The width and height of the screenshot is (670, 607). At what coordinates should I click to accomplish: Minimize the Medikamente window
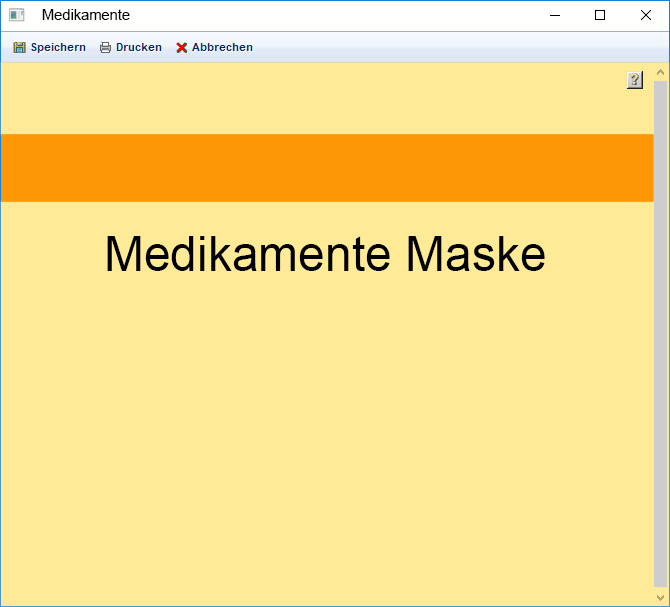coord(554,15)
